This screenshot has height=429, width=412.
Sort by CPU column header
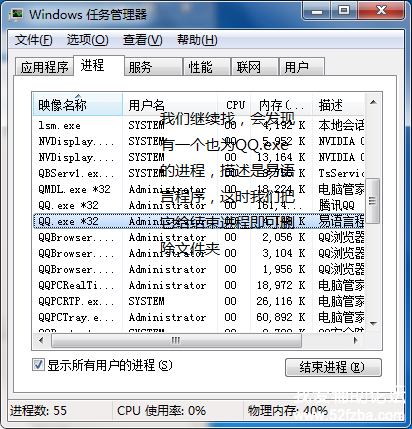tap(234, 105)
